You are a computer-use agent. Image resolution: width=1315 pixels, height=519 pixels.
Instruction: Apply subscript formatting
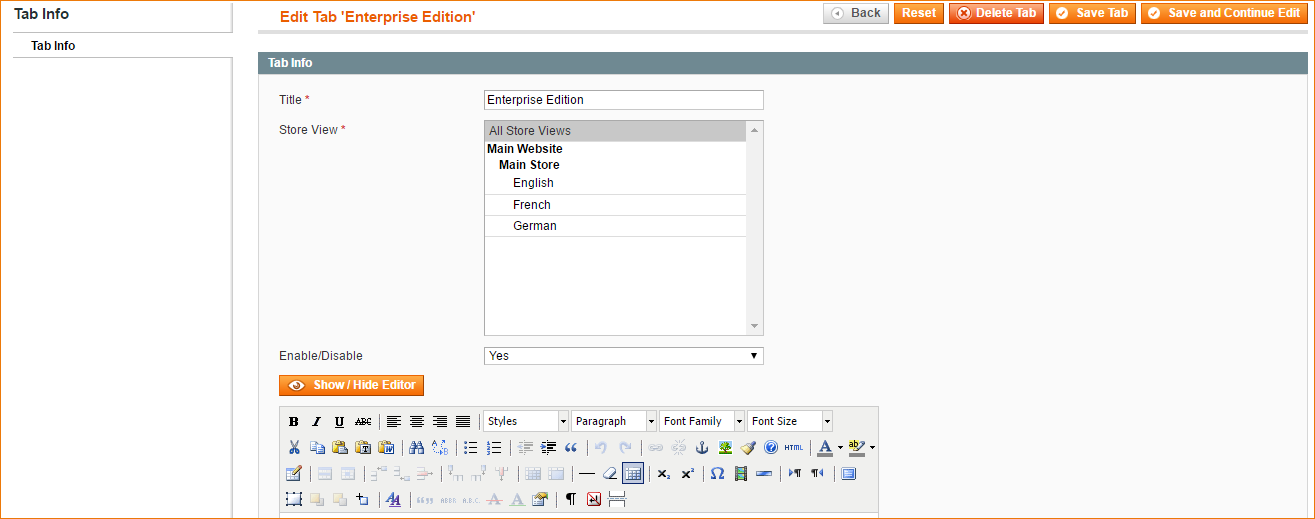(x=664, y=474)
